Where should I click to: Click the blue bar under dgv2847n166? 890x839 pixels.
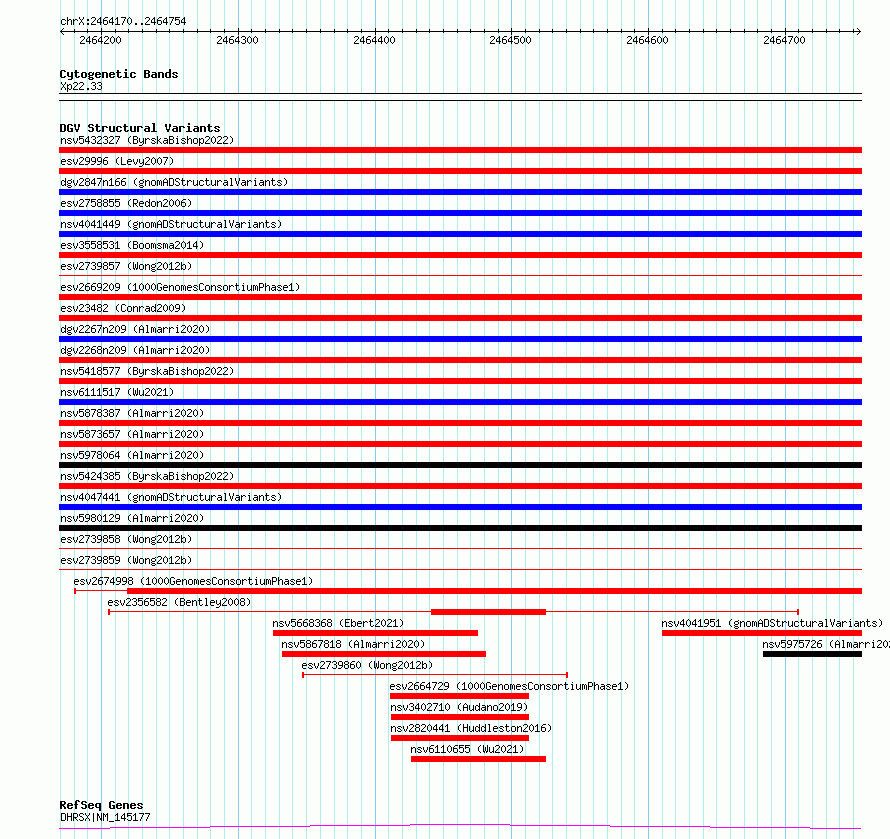click(x=460, y=192)
